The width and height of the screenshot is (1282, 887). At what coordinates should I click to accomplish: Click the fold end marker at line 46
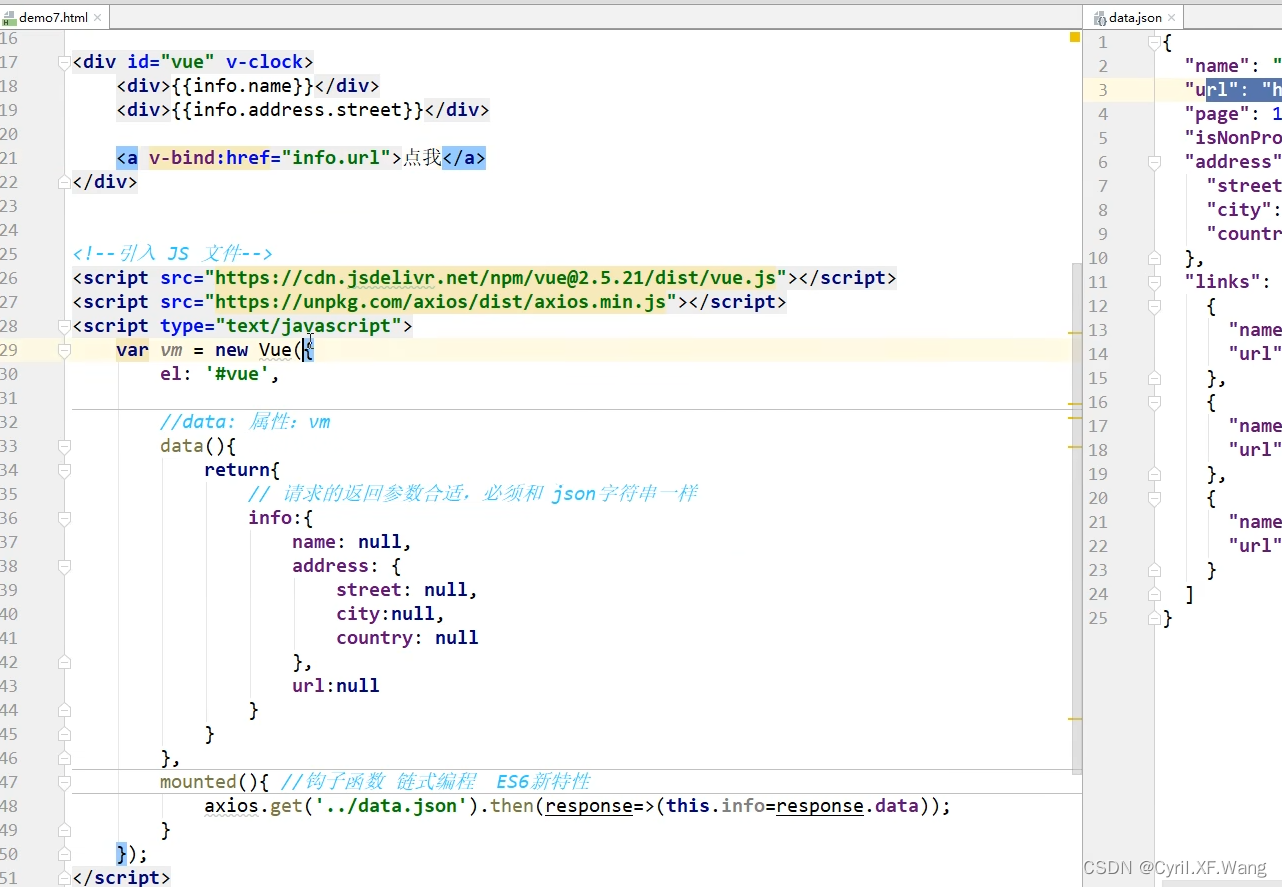pos(64,758)
